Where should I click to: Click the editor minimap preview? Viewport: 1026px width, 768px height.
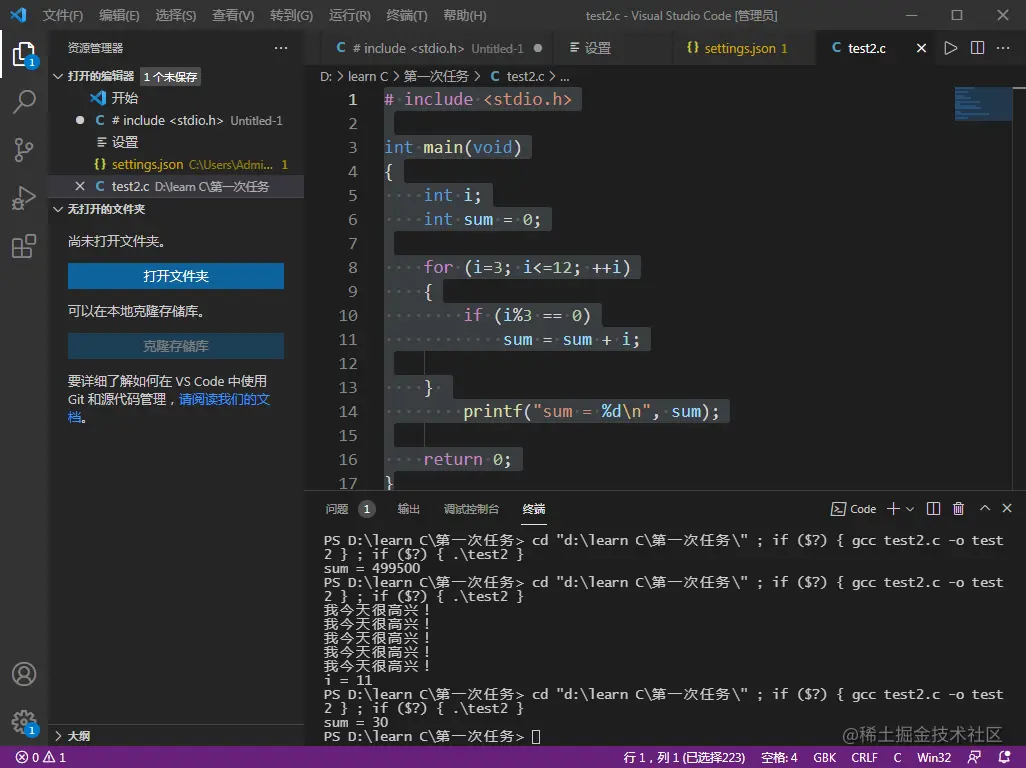coord(983,105)
